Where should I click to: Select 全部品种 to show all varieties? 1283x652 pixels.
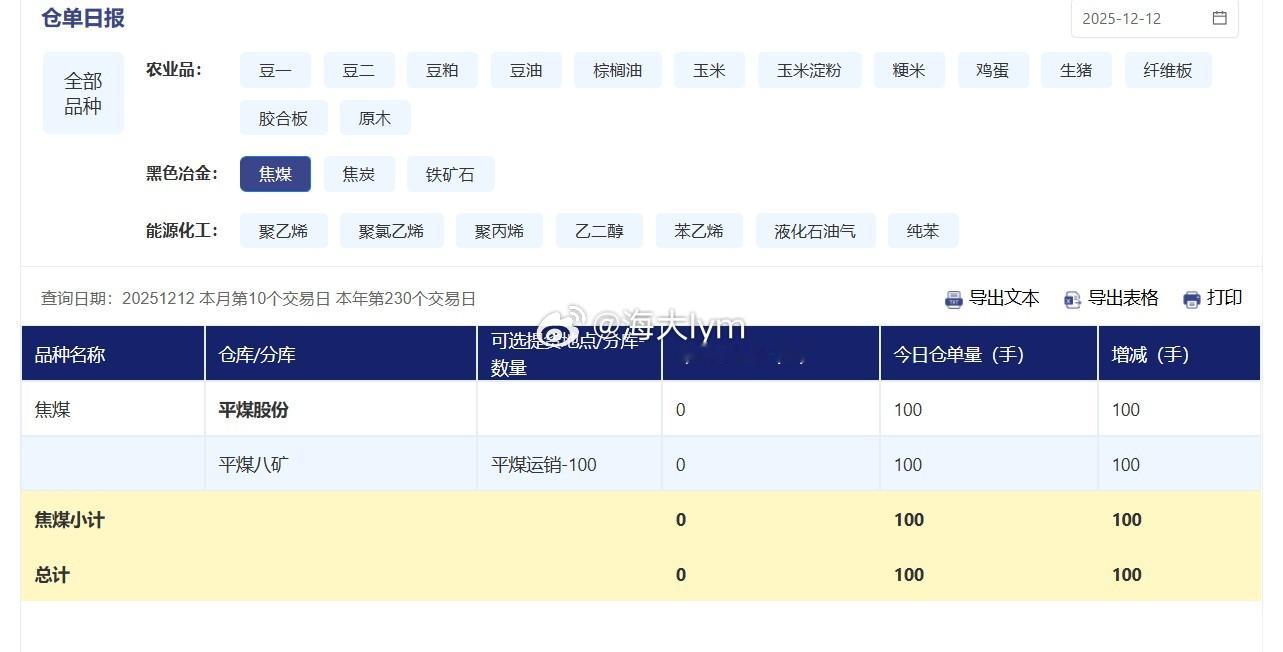click(x=82, y=91)
